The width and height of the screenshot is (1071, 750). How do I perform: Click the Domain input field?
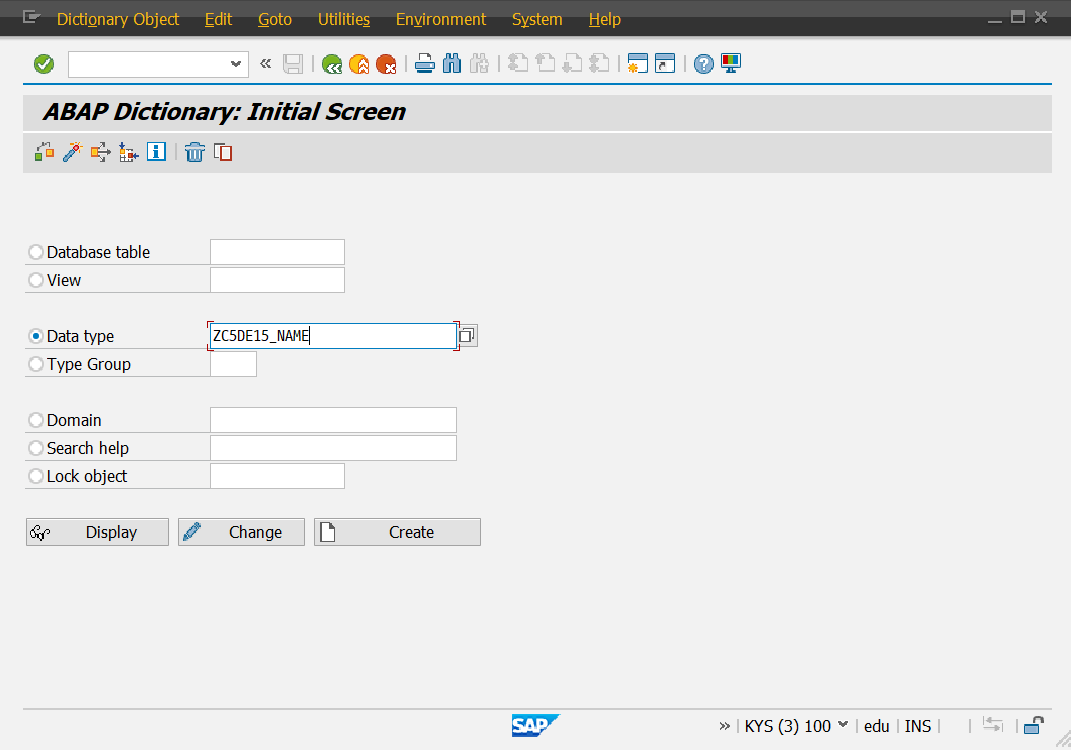[333, 420]
